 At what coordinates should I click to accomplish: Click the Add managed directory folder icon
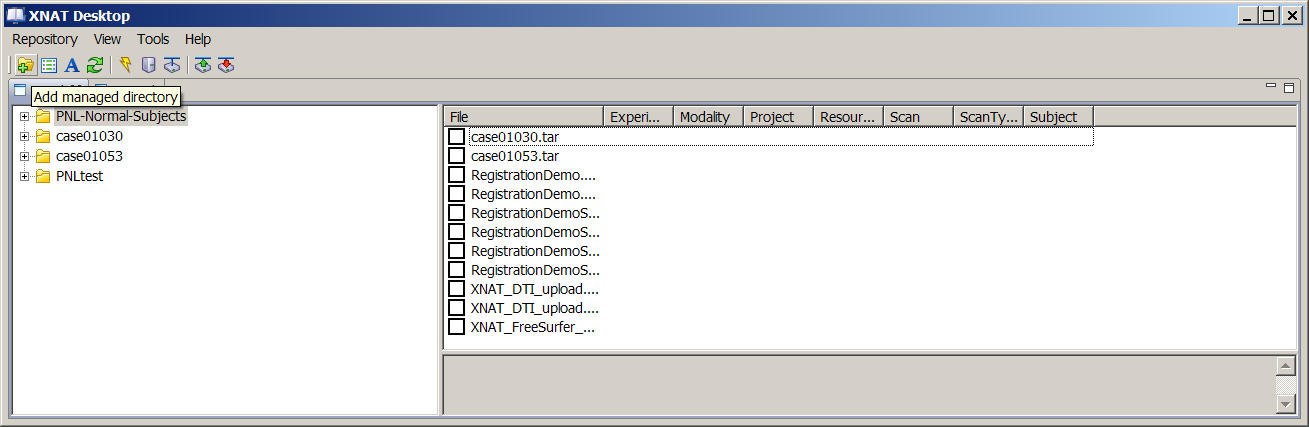(25, 65)
